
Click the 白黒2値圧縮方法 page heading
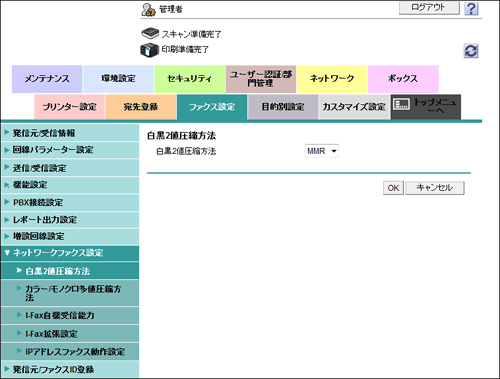[181, 136]
